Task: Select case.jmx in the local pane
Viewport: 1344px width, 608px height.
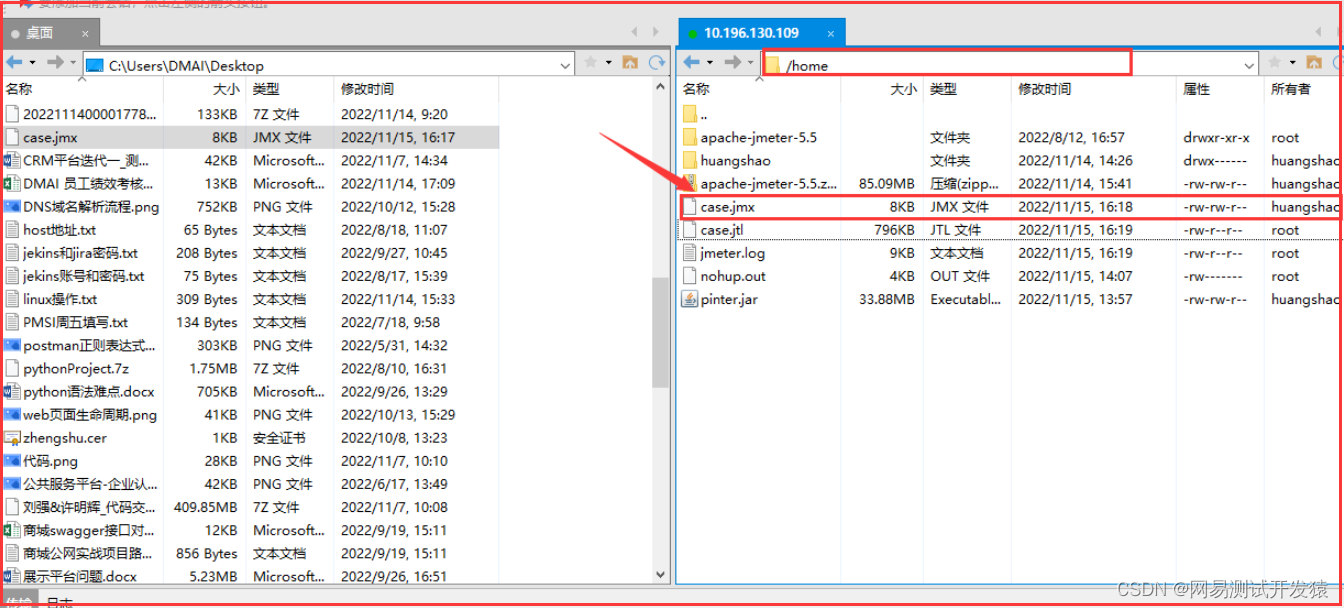Action: click(250, 137)
